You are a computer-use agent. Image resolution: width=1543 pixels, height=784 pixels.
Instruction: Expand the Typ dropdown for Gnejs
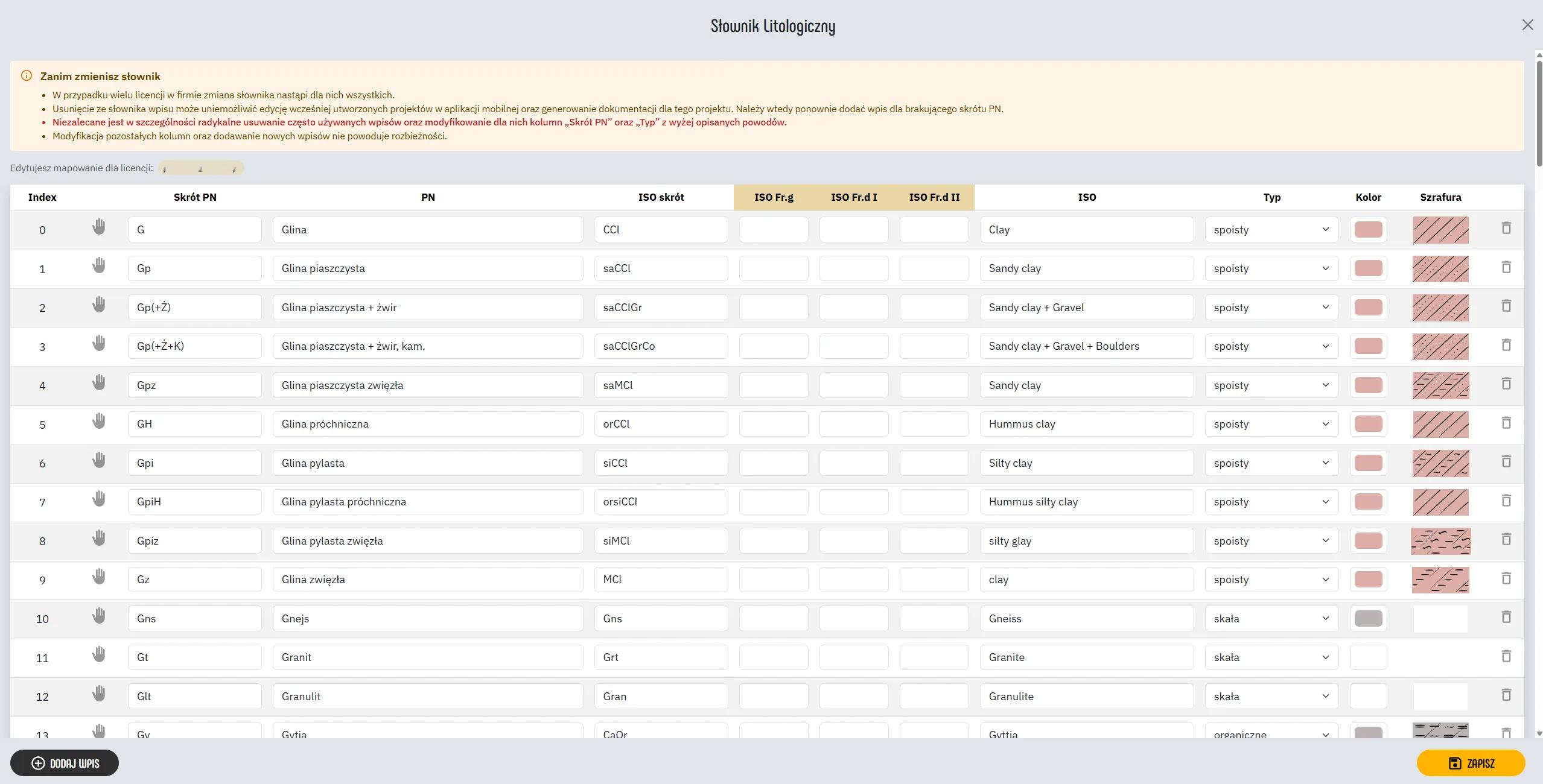pyautogui.click(x=1271, y=619)
